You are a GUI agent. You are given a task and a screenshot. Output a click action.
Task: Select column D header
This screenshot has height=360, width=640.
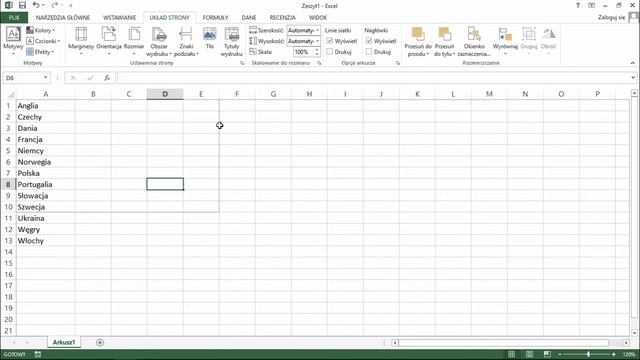(165, 94)
